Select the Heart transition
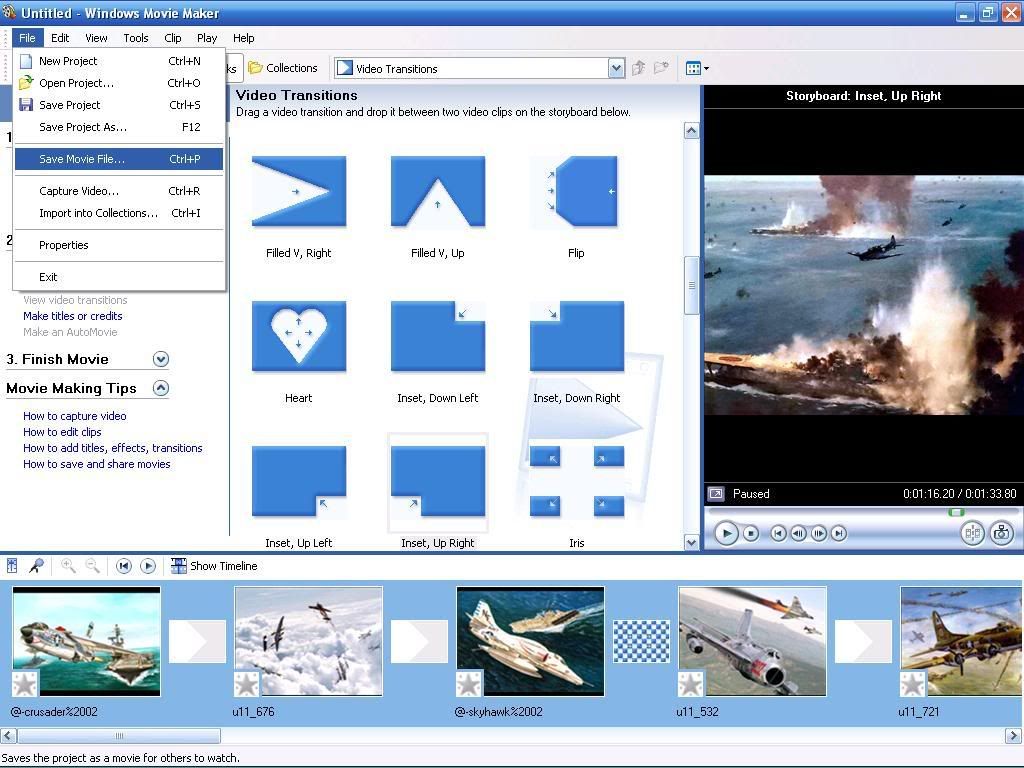This screenshot has height=768, width=1024. 298,336
